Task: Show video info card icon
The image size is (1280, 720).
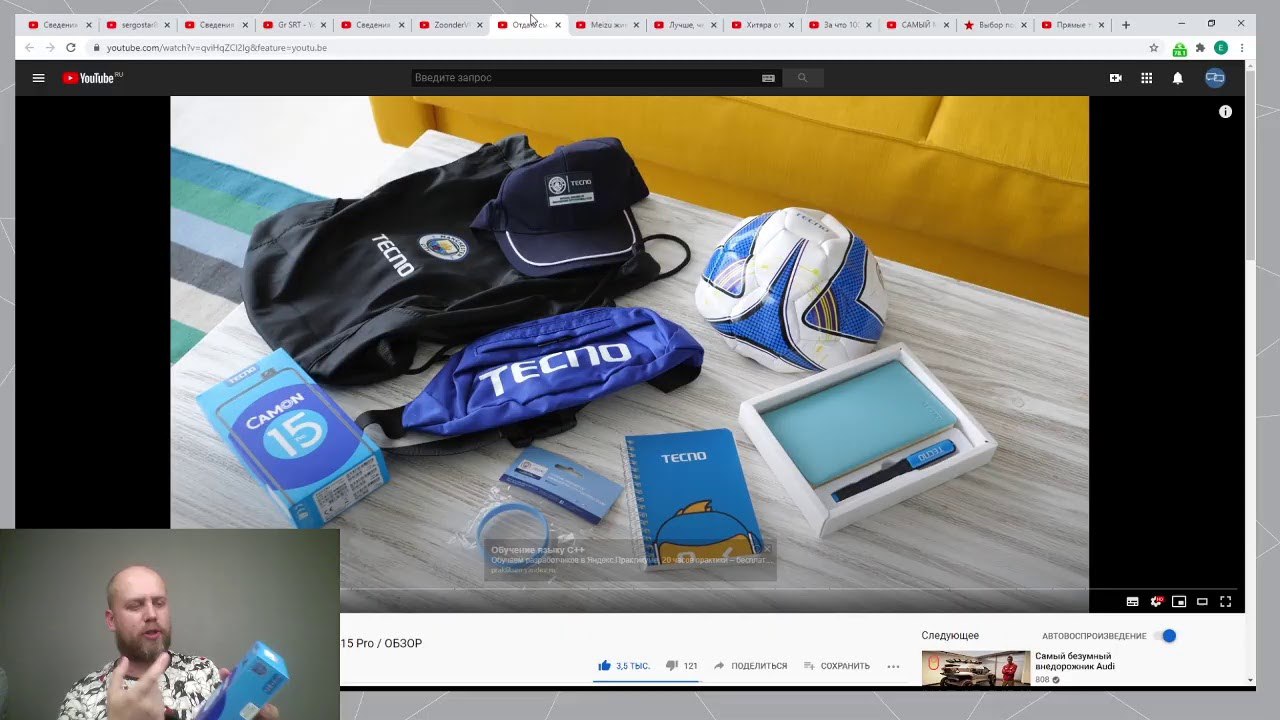Action: tap(1225, 112)
